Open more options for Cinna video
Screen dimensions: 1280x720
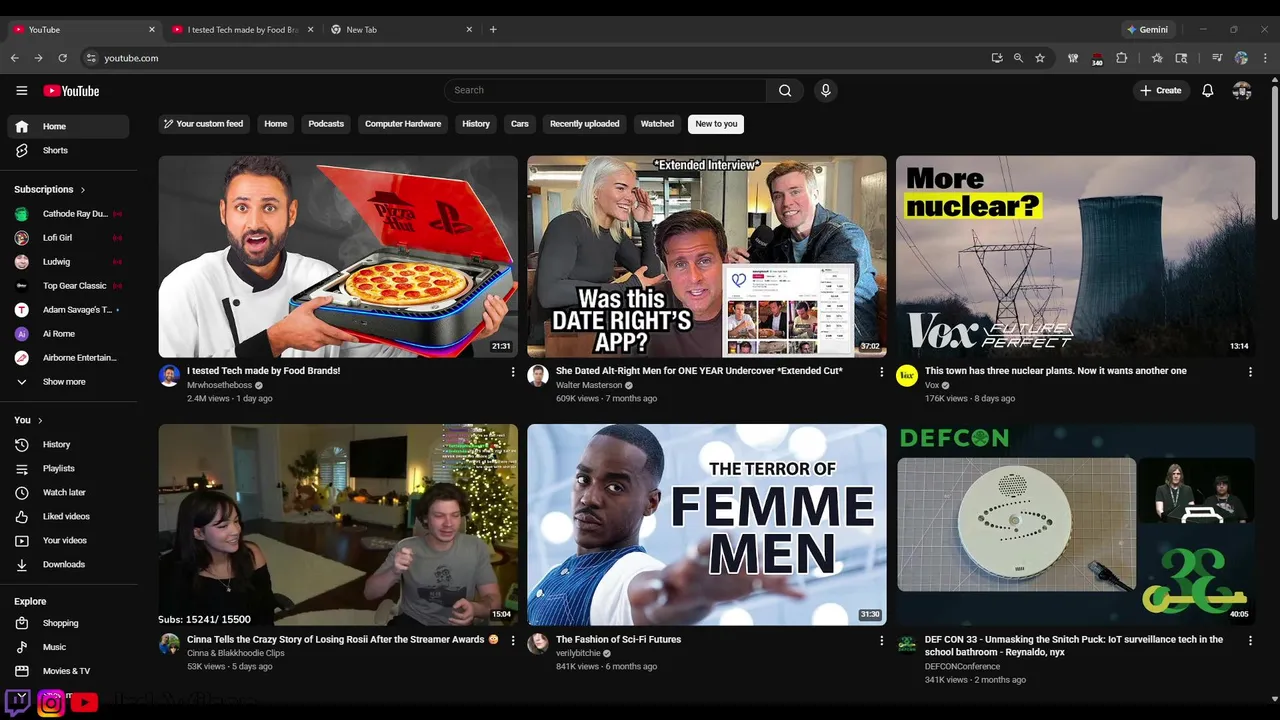[x=513, y=640]
